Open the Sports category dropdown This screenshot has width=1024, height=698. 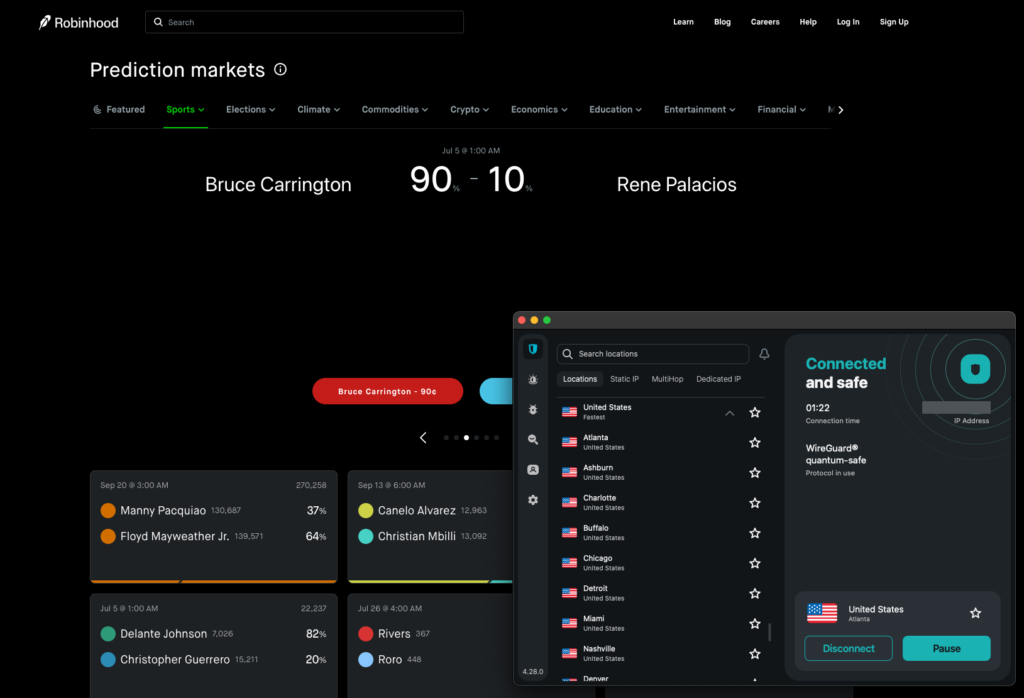(185, 110)
